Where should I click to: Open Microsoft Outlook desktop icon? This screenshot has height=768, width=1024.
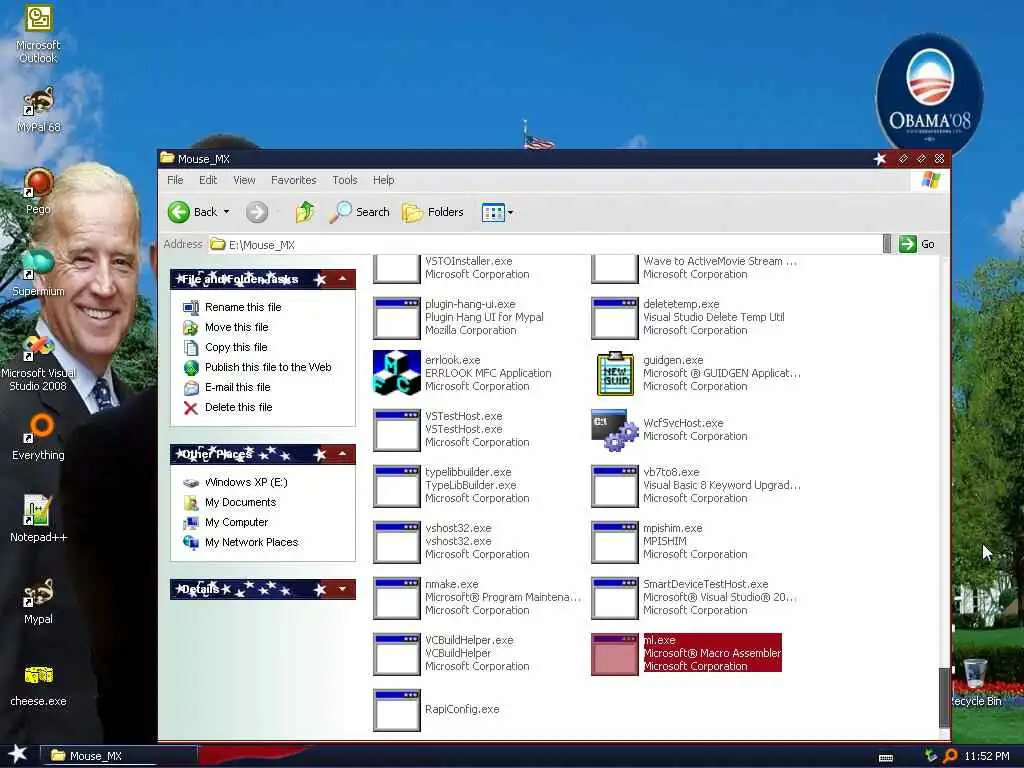tap(38, 34)
